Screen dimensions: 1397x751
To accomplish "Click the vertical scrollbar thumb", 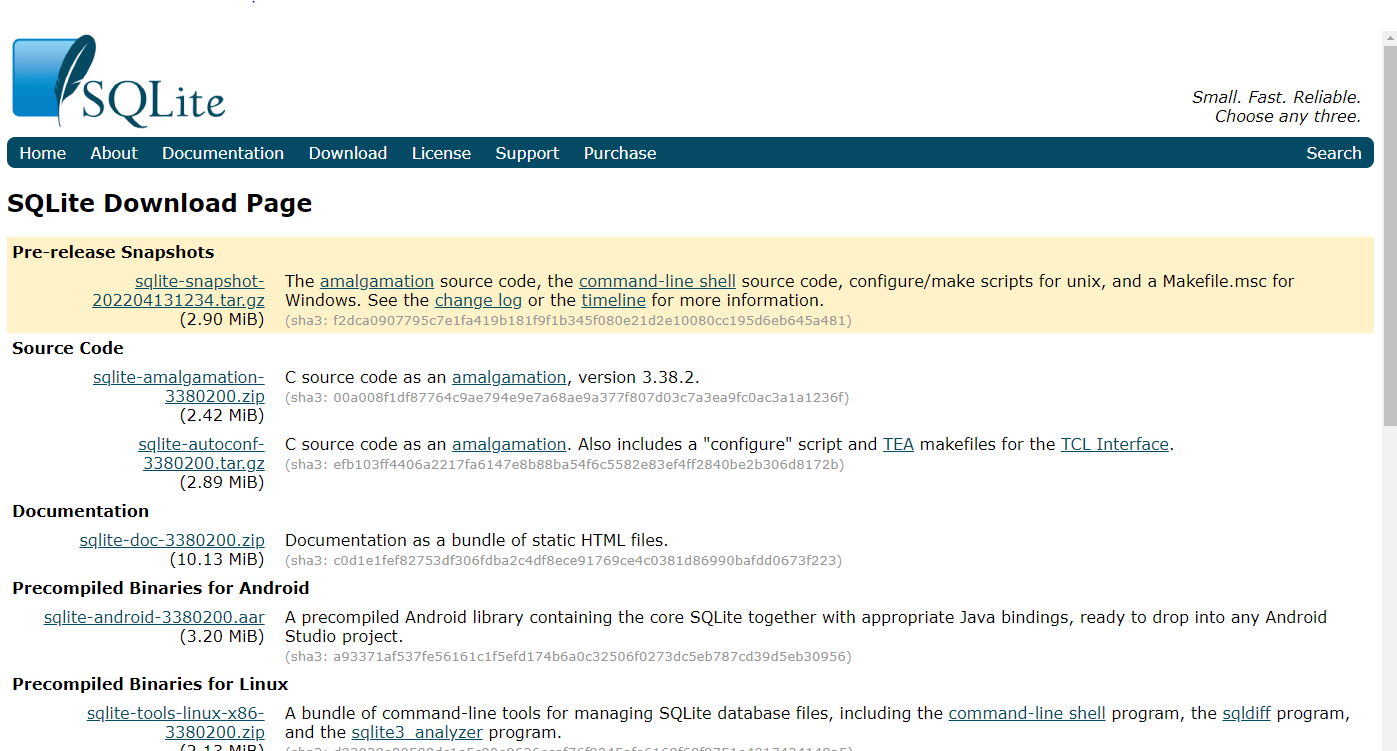I will click(x=1389, y=236).
